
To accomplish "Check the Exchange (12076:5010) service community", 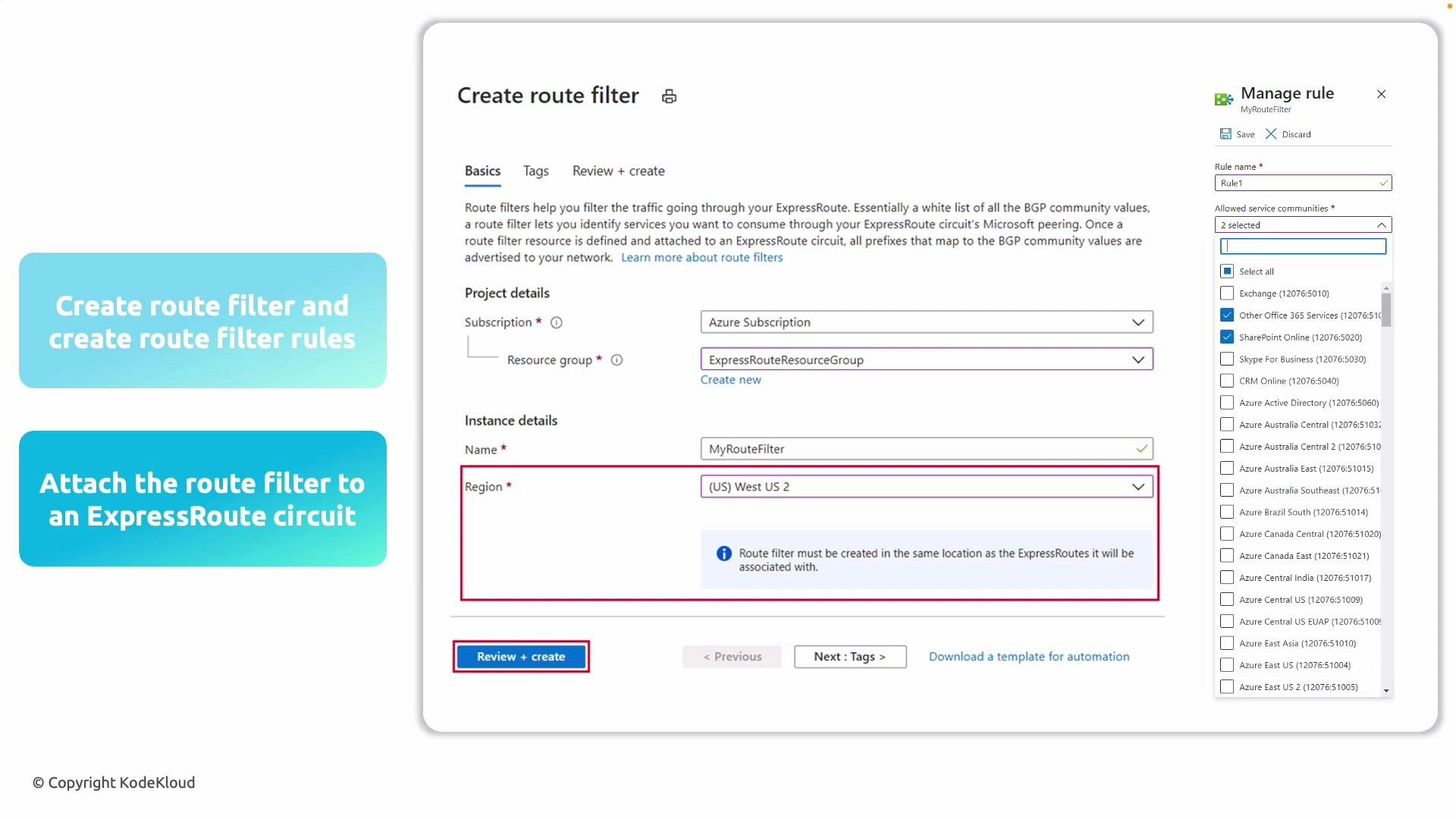I will coord(1226,293).
